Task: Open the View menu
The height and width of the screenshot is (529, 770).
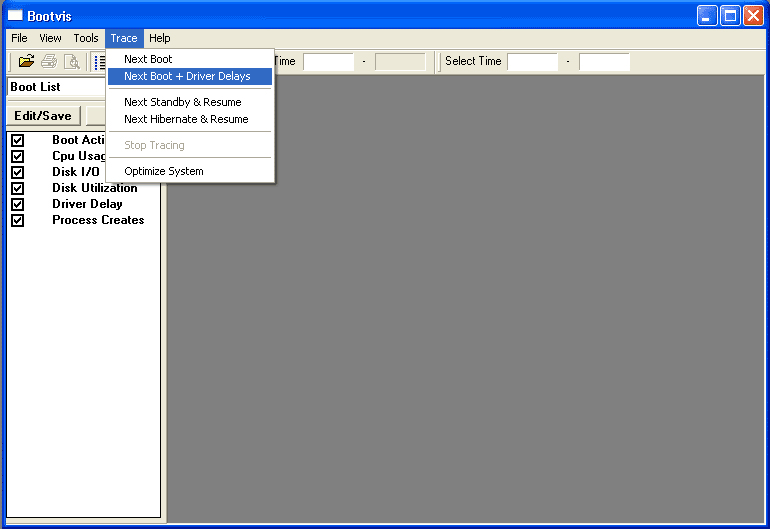Action: pos(50,38)
